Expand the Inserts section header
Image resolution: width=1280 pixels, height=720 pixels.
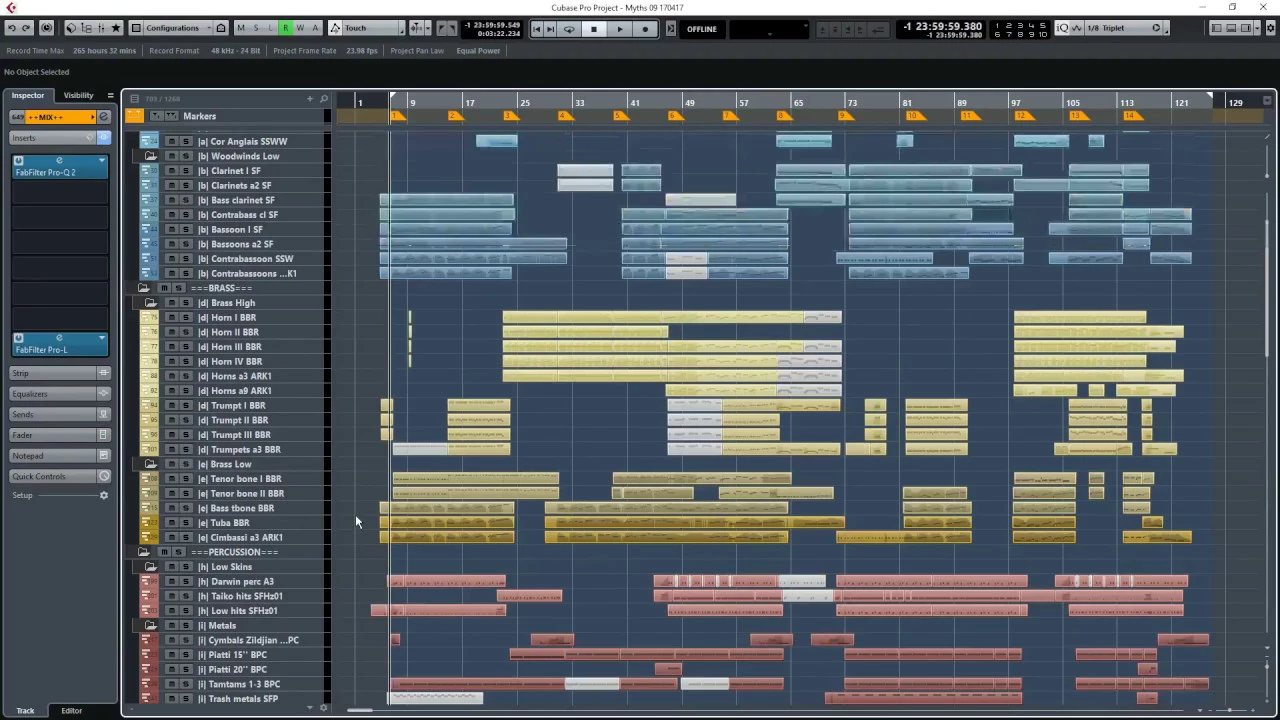[52, 138]
